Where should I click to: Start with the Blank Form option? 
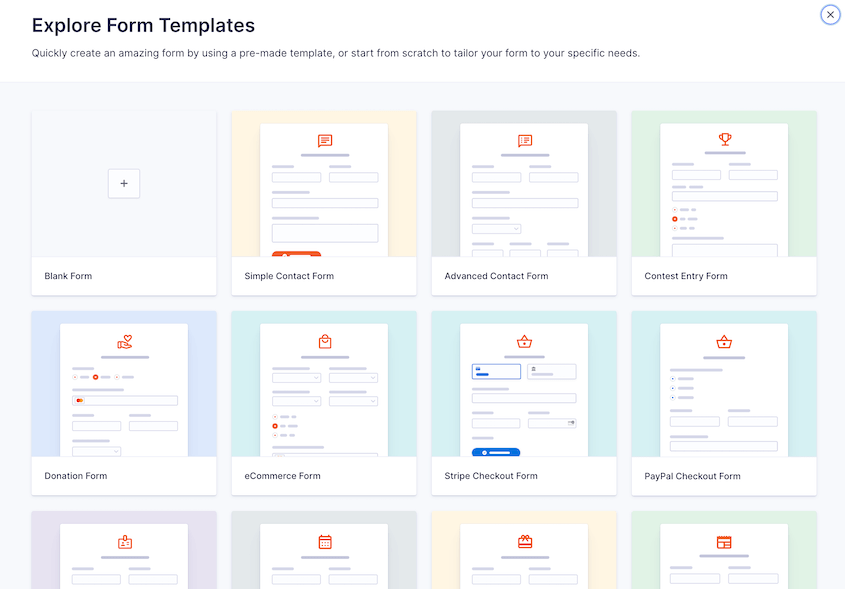coord(123,200)
